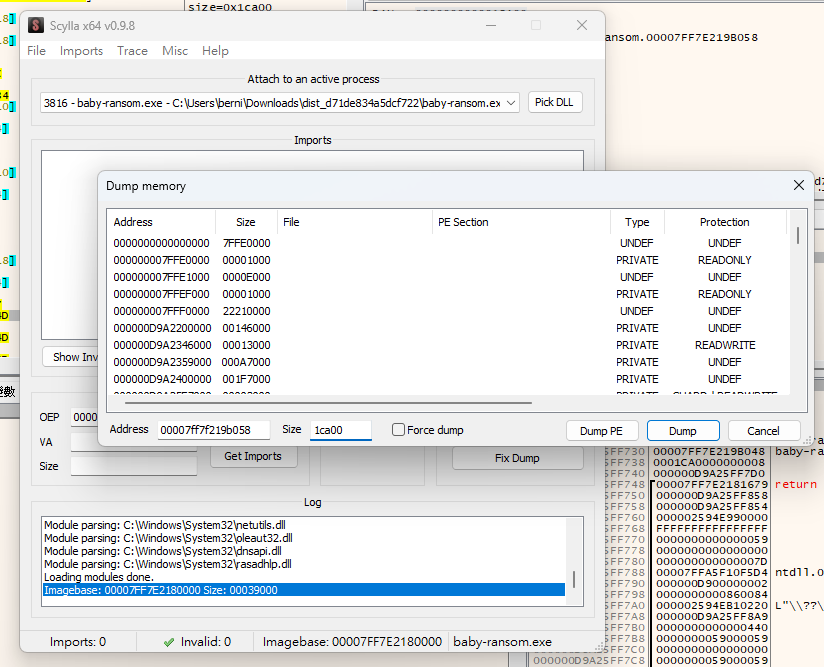Click 'Imports: 0' in the status bar
Image resolution: width=824 pixels, height=667 pixels.
click(x=78, y=642)
